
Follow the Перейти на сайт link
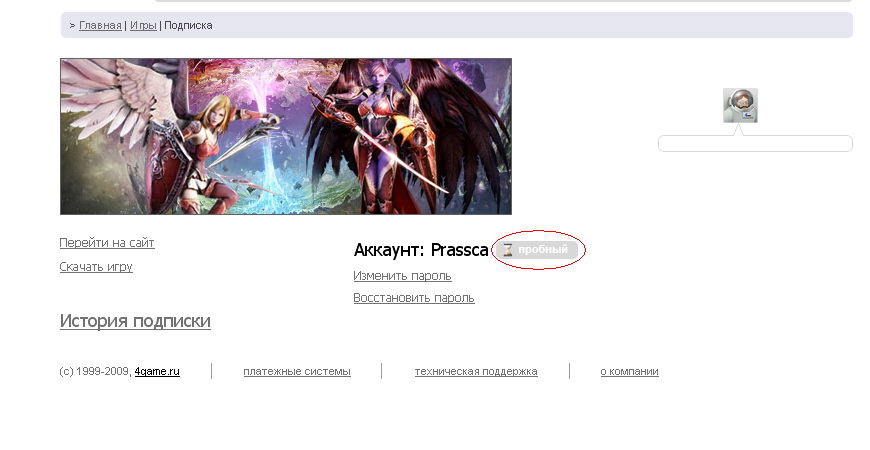pos(107,243)
